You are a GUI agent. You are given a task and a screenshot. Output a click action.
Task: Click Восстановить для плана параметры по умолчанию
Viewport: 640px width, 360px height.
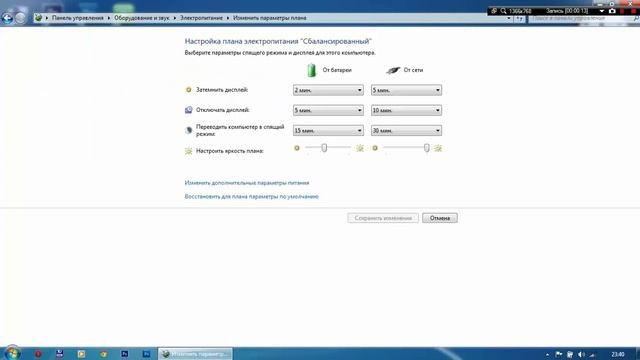point(251,196)
